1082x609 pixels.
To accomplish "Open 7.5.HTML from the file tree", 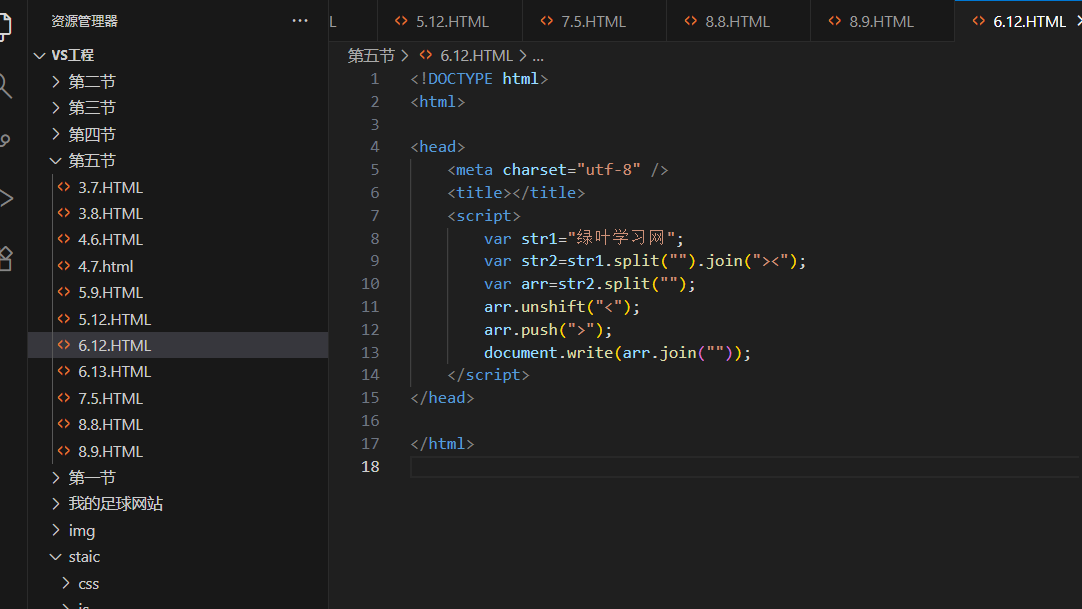I will click(x=178, y=398).
